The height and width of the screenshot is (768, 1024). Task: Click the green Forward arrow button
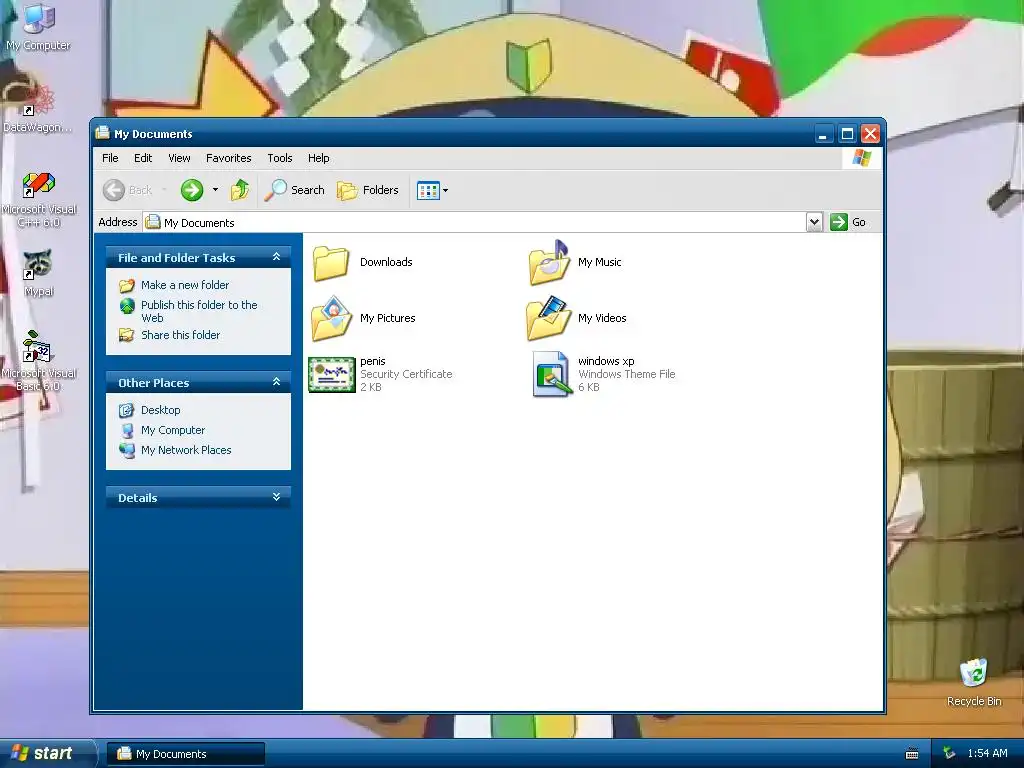tap(191, 190)
